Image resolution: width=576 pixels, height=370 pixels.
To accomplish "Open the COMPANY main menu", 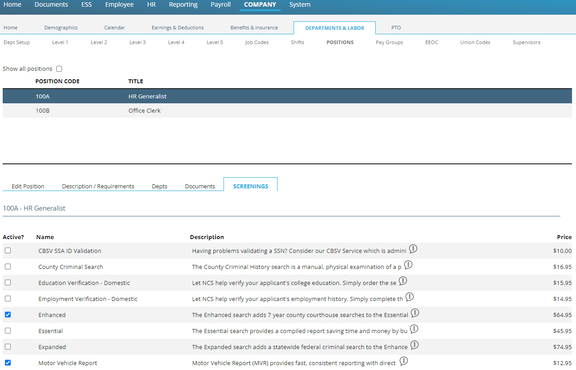I will (260, 5).
